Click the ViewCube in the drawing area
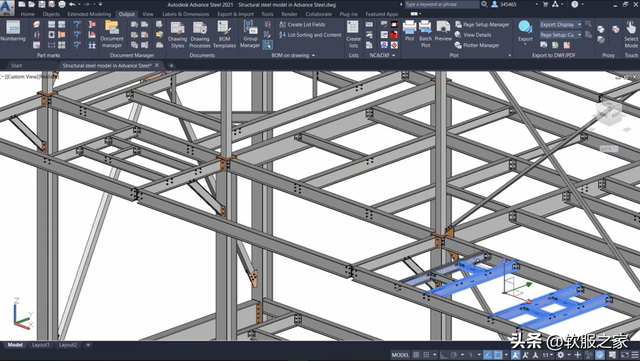Screen dimensions: 640x361 (x=609, y=113)
